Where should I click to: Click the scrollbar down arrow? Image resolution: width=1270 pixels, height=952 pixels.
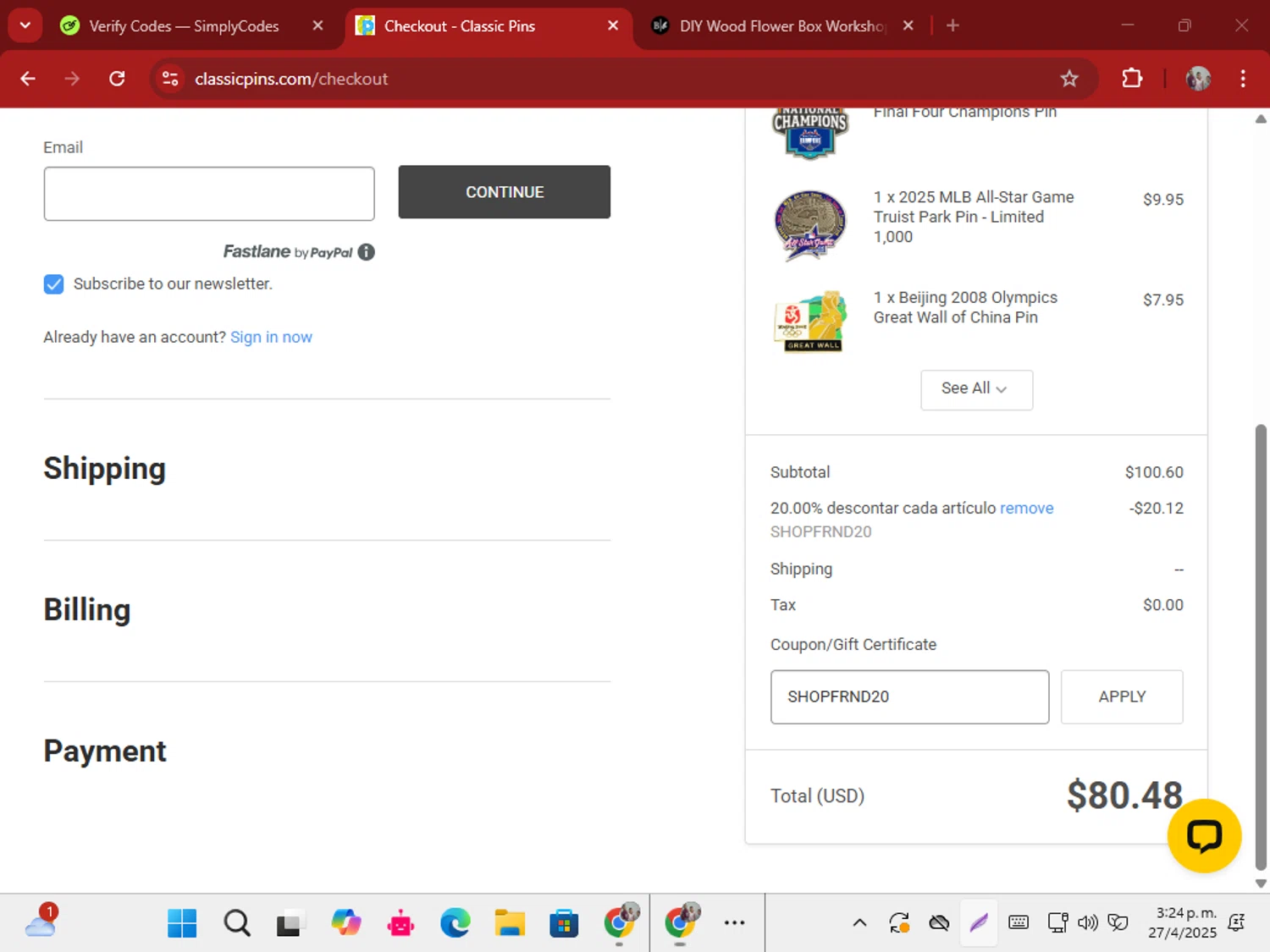pyautogui.click(x=1261, y=883)
